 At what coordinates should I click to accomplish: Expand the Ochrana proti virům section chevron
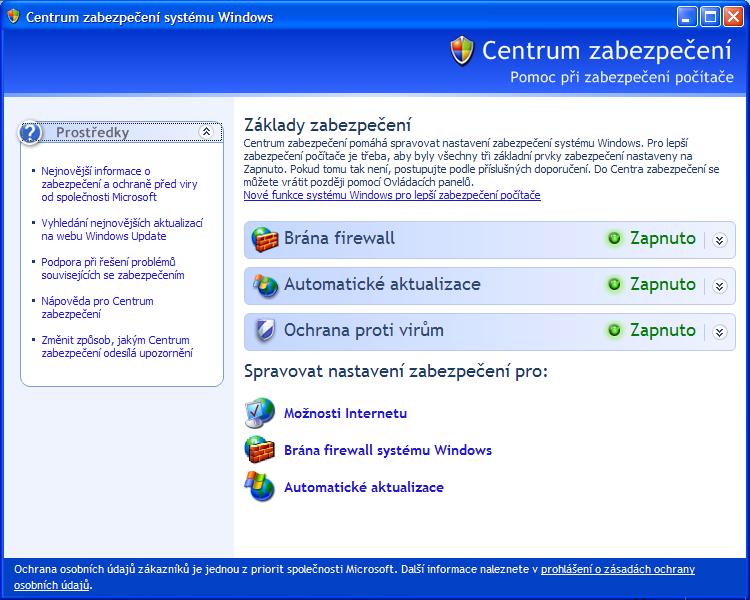click(x=719, y=332)
